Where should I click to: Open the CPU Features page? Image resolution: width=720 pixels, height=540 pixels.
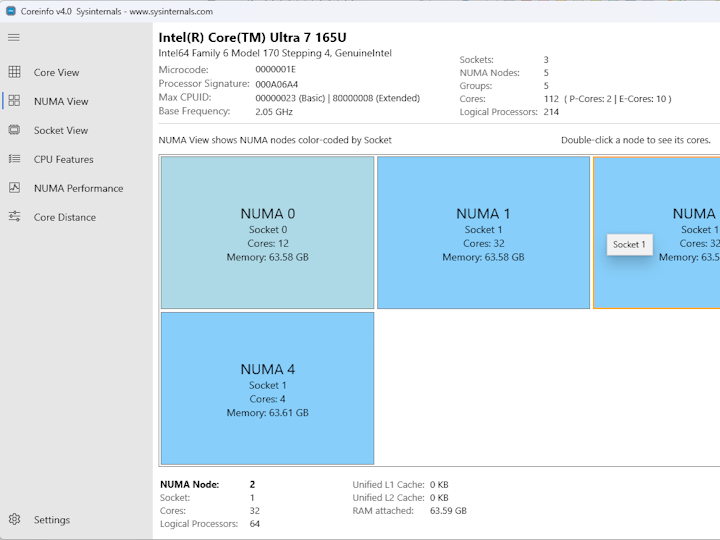click(63, 159)
